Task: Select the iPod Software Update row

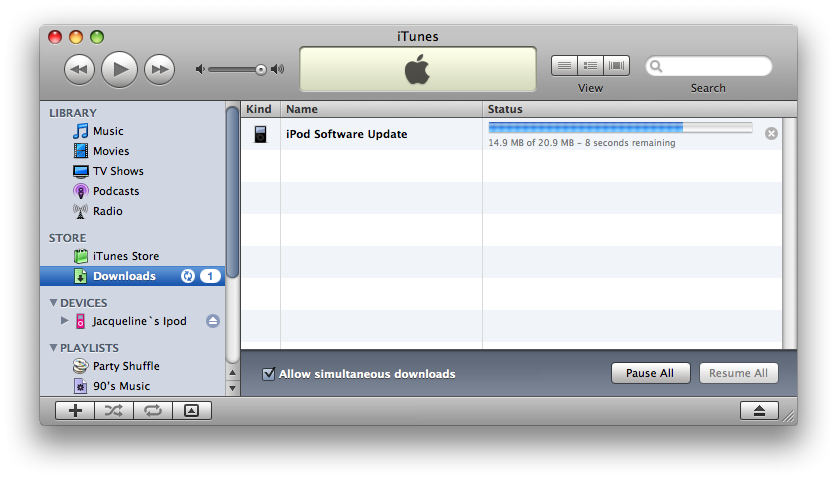Action: [511, 134]
